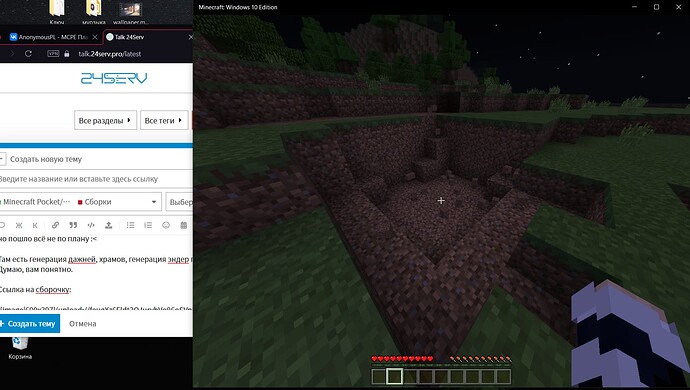Insert preformatted code with the </> icon
The image size is (690, 390).
(91, 225)
